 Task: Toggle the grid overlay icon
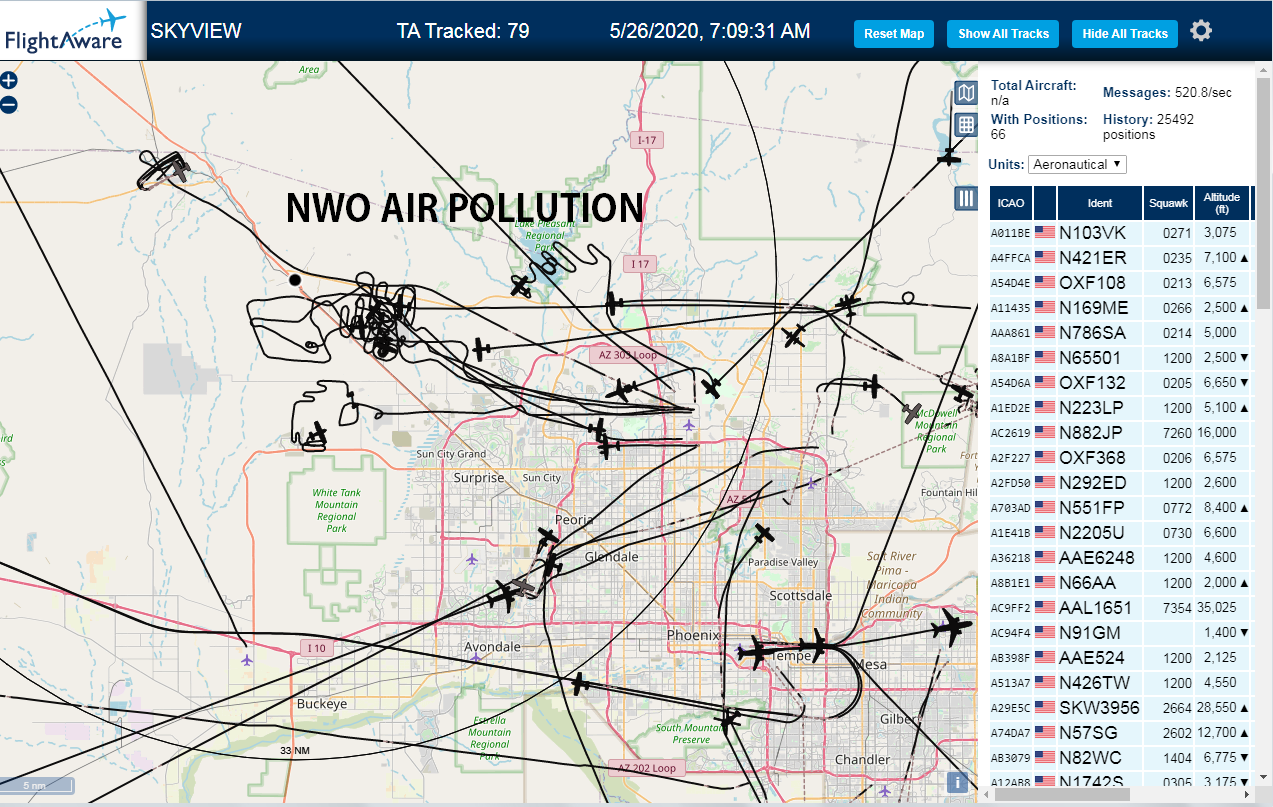(966, 125)
